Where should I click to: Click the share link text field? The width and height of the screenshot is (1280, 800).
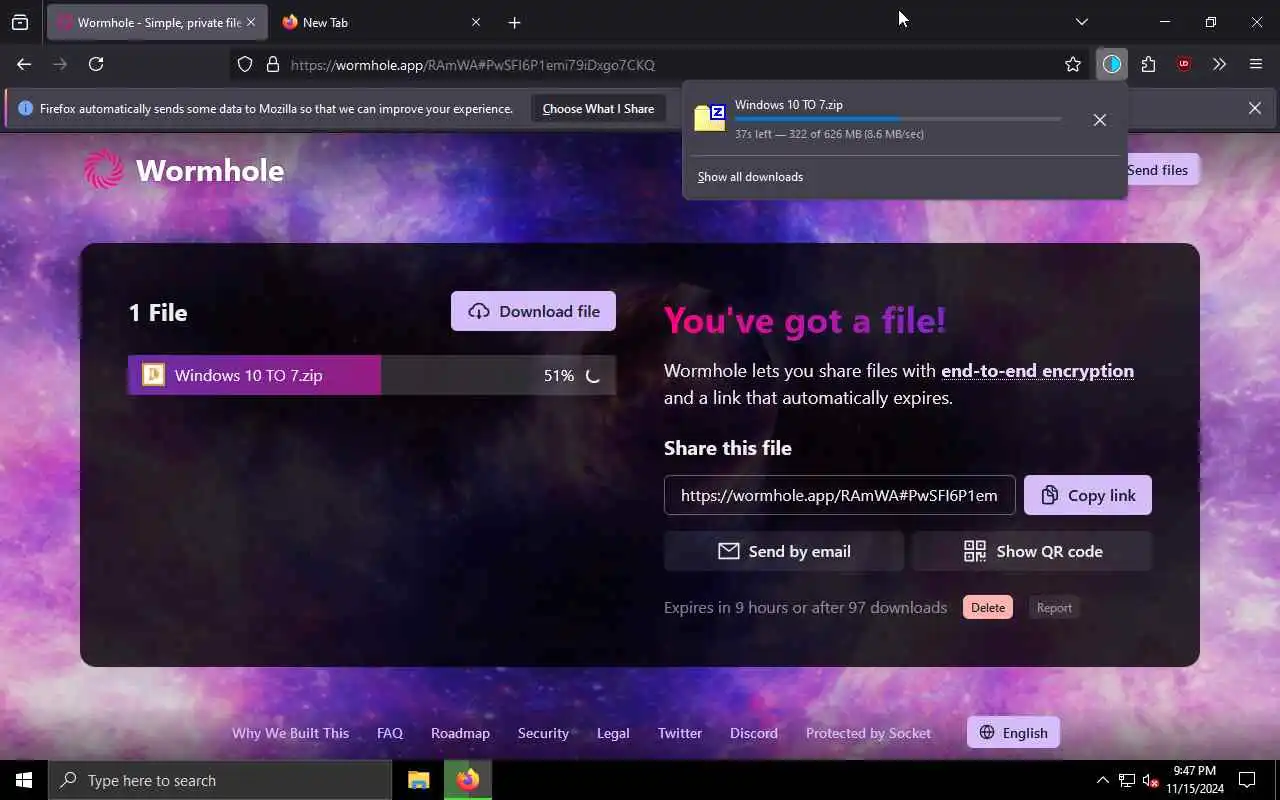tap(839, 495)
